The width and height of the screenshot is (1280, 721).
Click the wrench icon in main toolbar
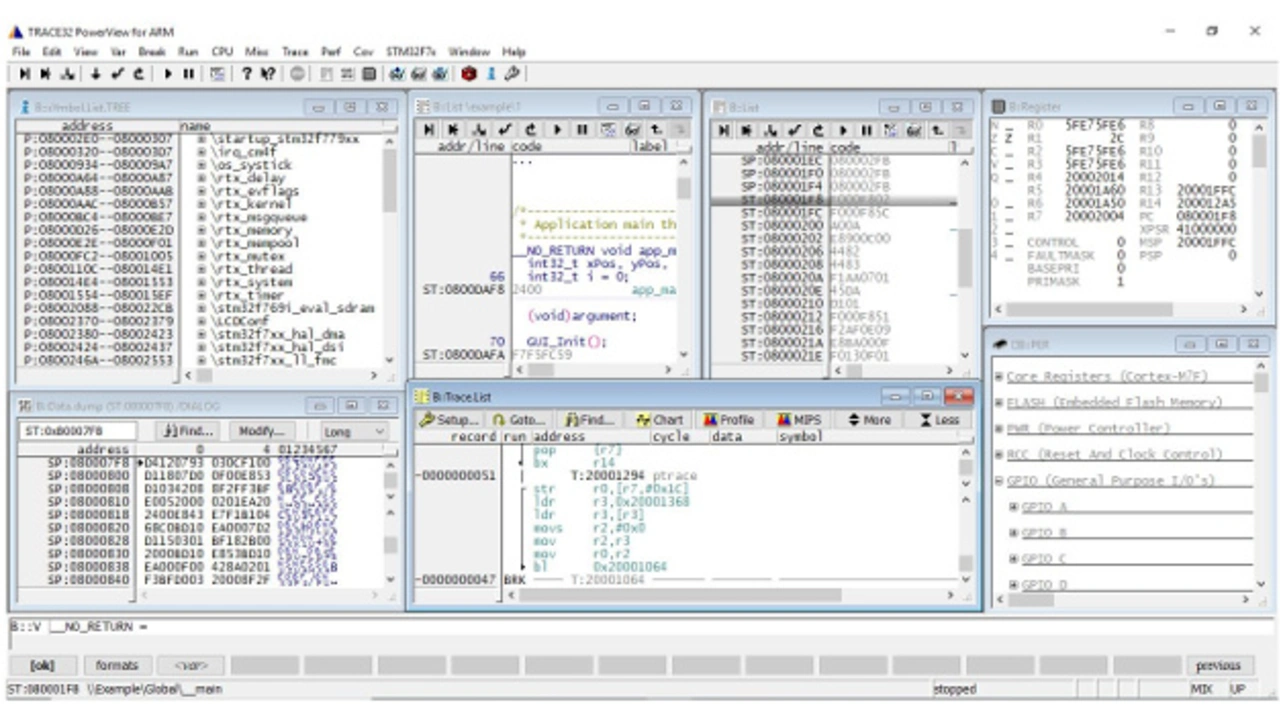click(511, 74)
